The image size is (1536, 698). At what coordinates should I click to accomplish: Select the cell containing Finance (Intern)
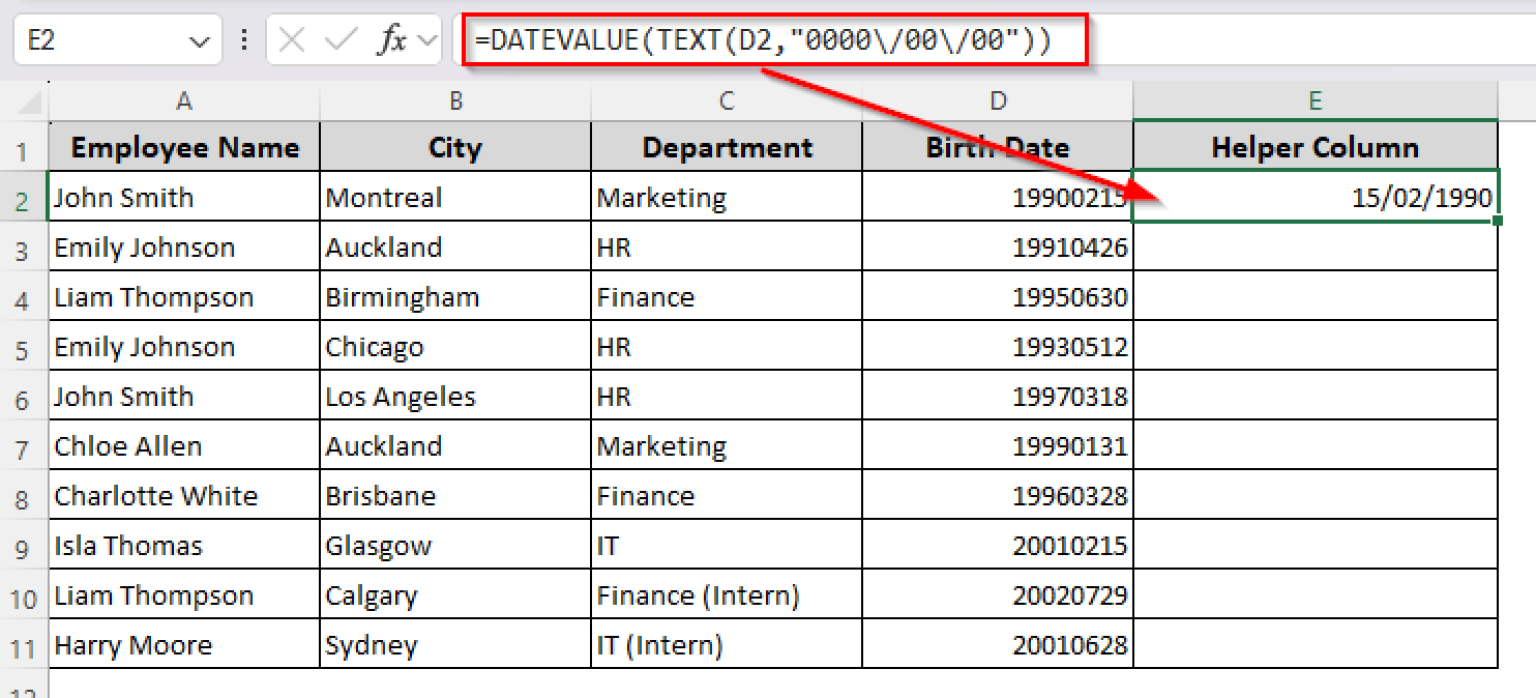coord(726,595)
